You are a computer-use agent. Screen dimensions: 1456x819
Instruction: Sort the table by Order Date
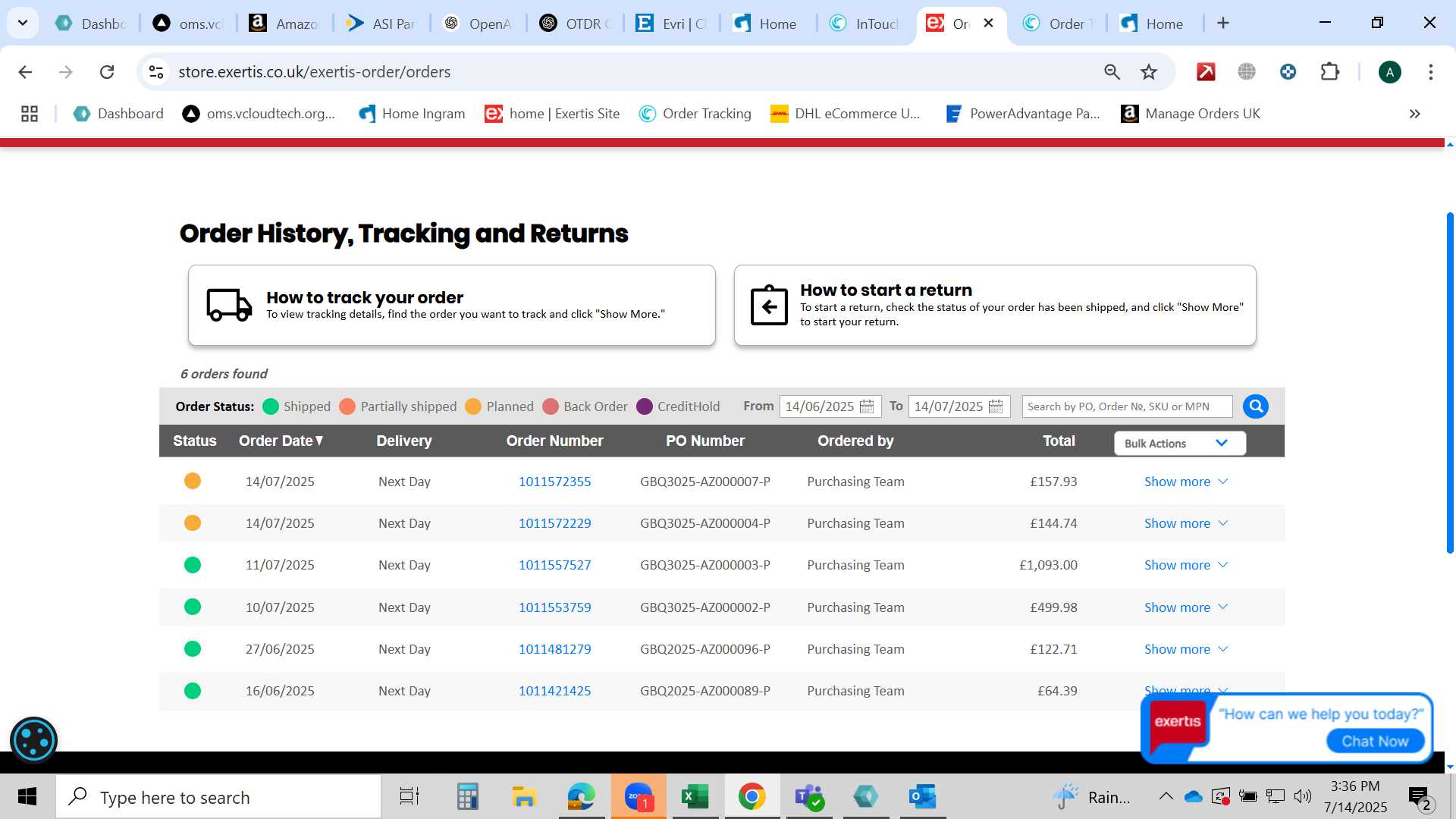point(281,441)
